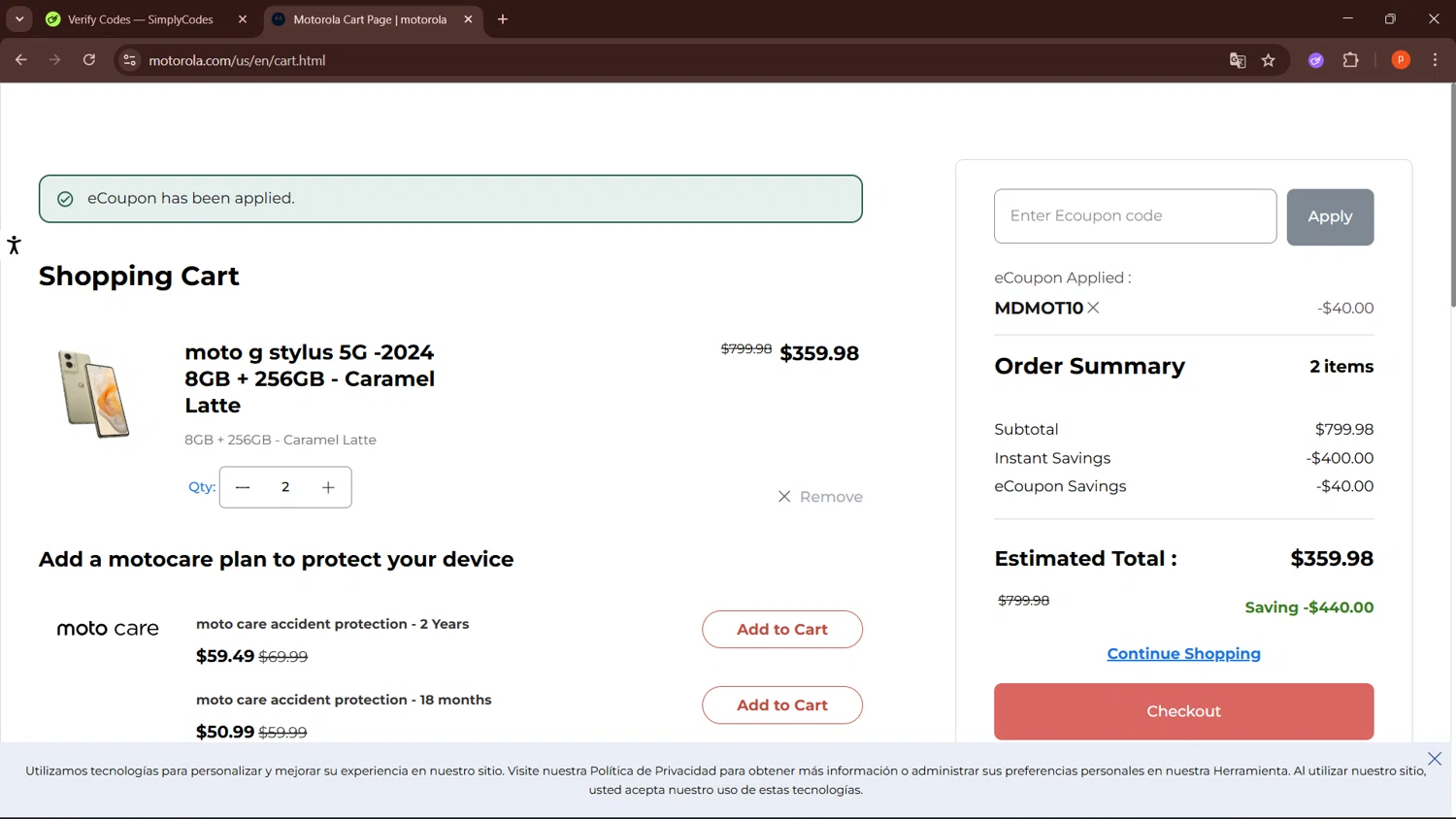
Task: Open the Translate page icon
Action: click(1238, 60)
